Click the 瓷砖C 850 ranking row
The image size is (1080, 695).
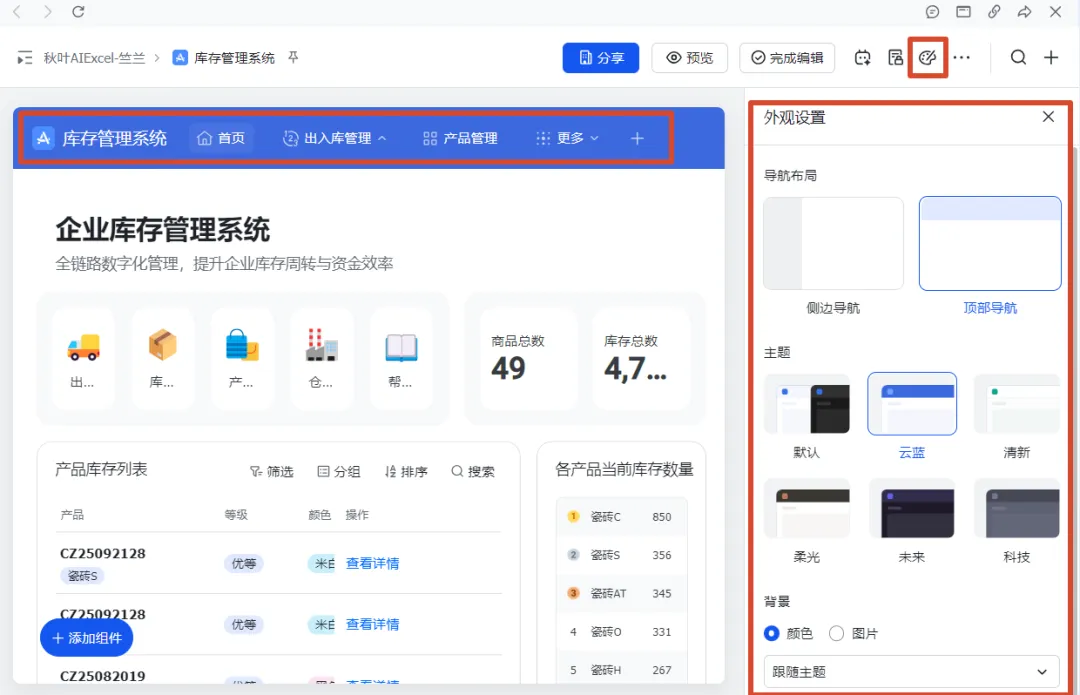pos(621,517)
